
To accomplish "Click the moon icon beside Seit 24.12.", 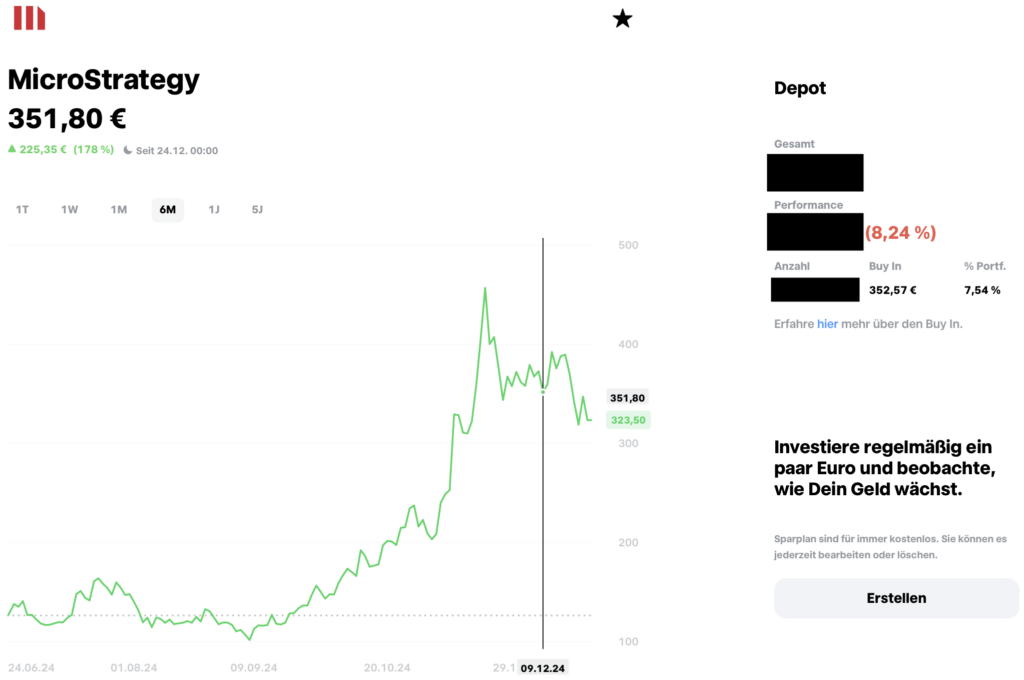I will pyautogui.click(x=128, y=150).
